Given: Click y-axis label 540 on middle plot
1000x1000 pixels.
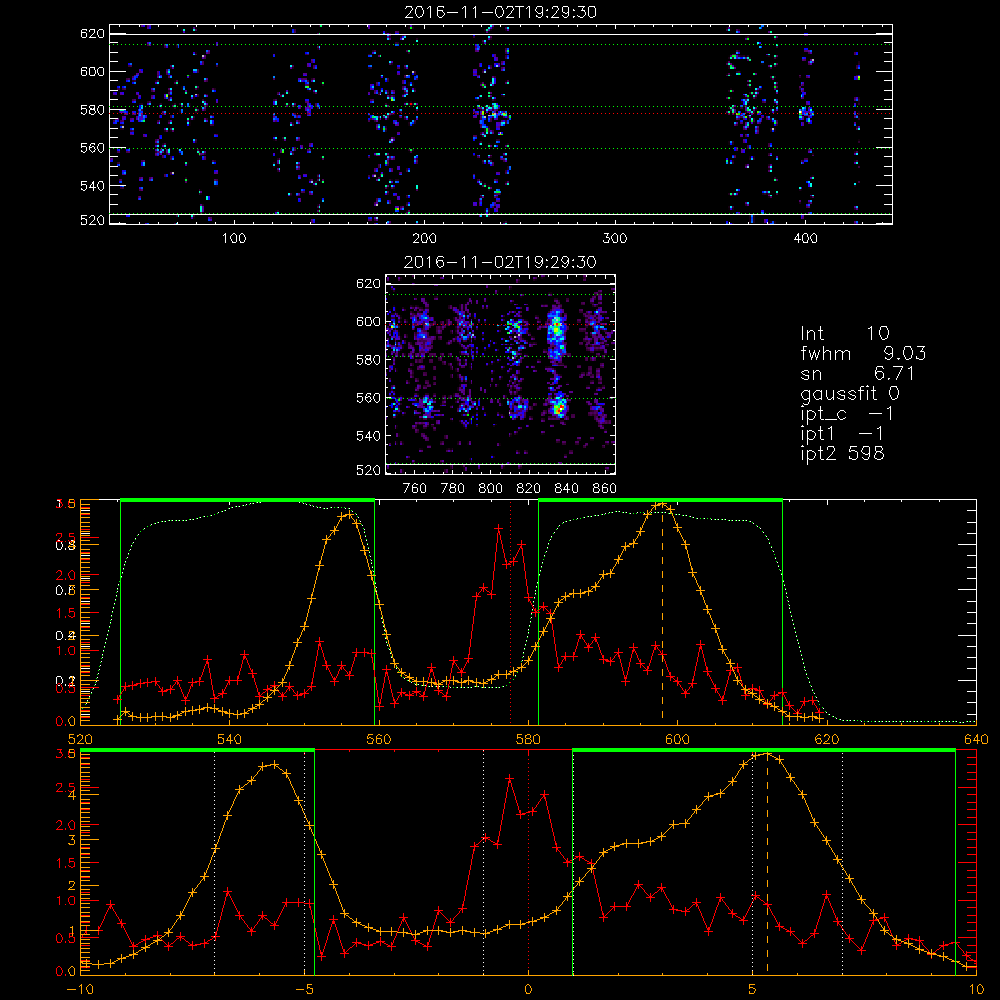Looking at the screenshot, I should [x=368, y=436].
